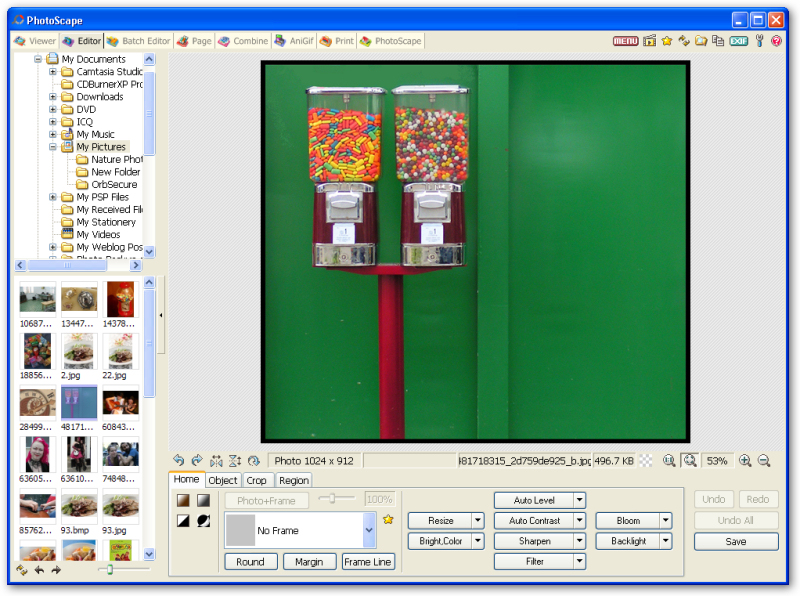Open the red MENU button
Image resolution: width=800 pixels, height=596 pixels.
click(626, 41)
